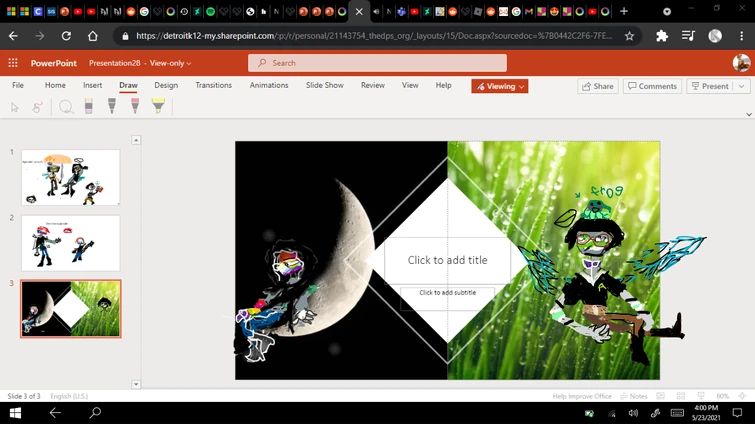This screenshot has height=424, width=755.
Task: Switch to Normal view in status bar
Action: click(x=661, y=396)
